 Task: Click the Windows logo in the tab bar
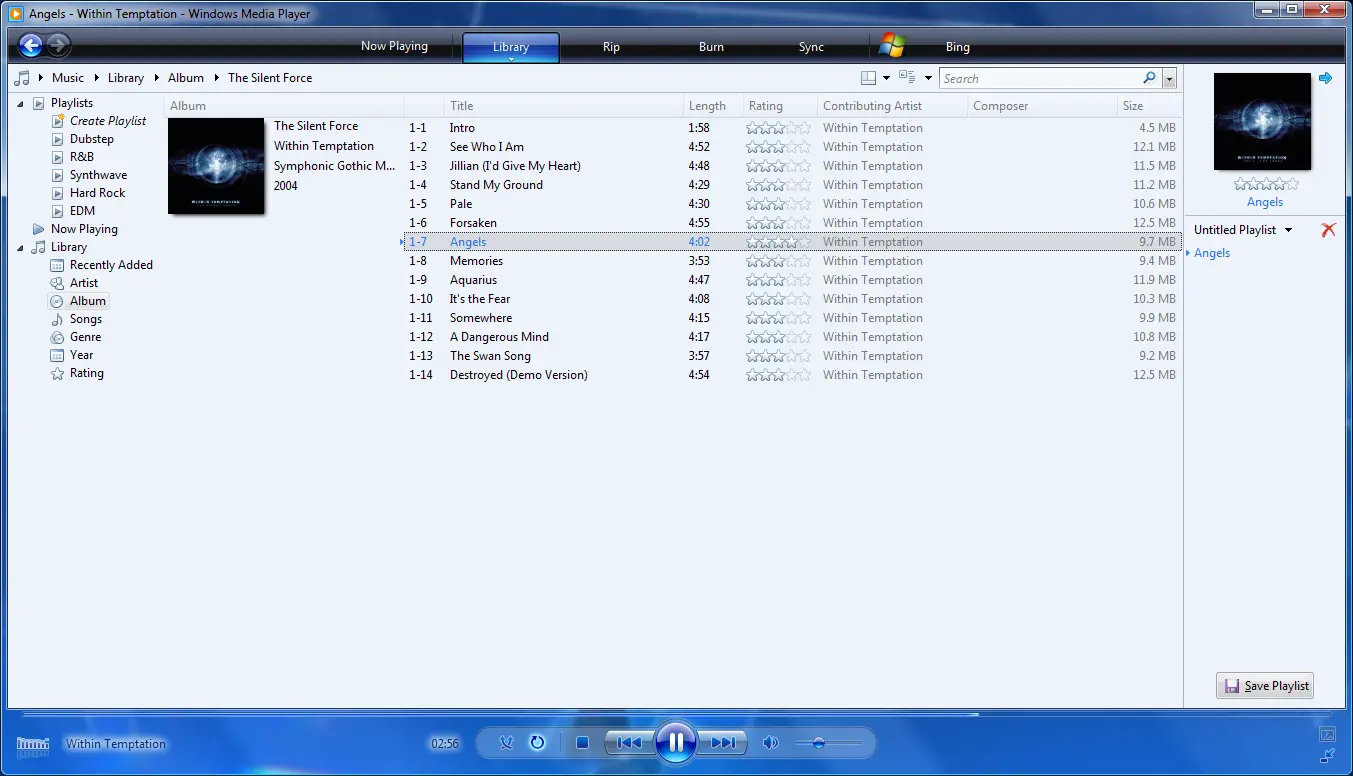coord(892,46)
